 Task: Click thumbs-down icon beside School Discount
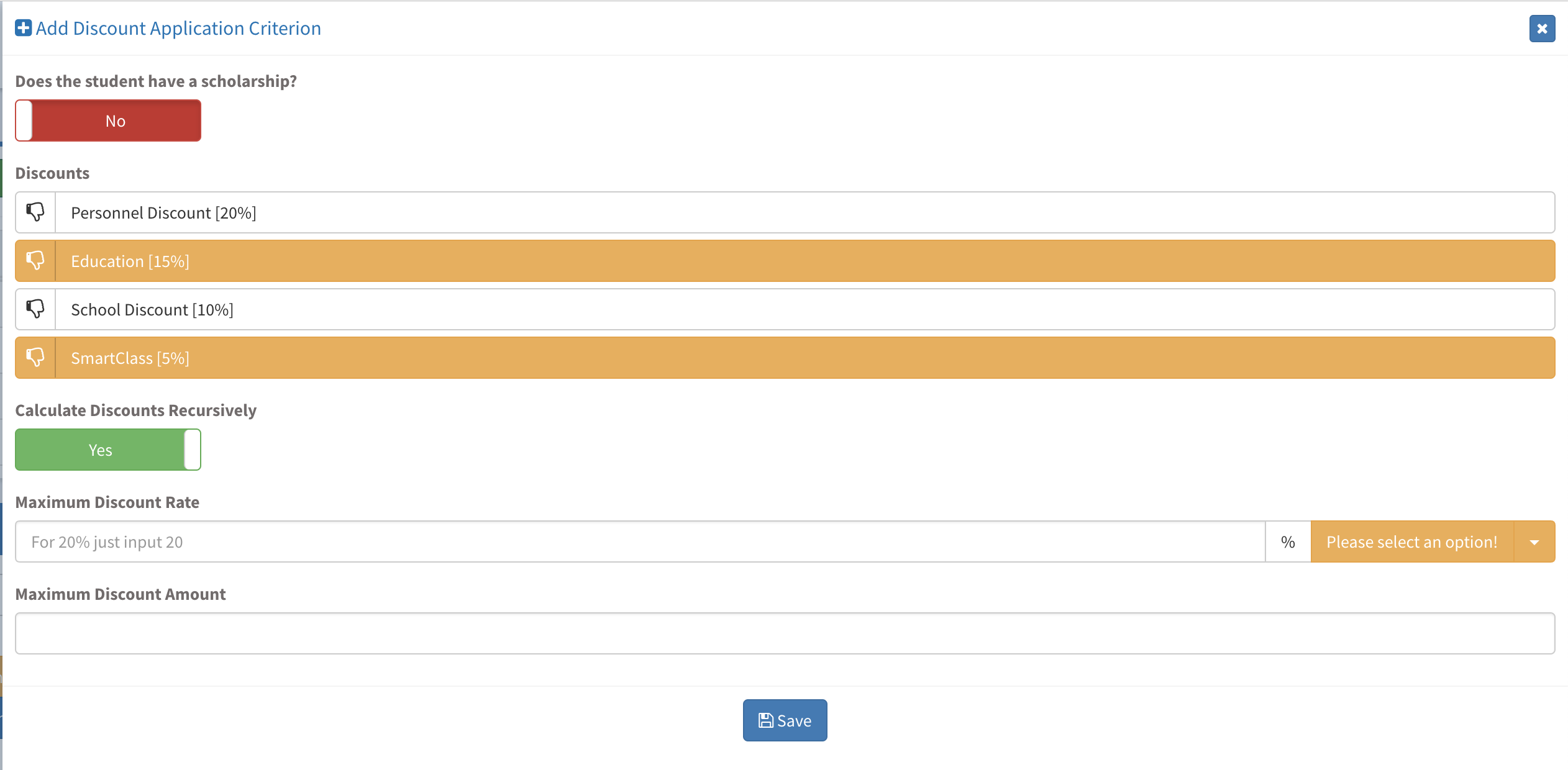coord(35,309)
